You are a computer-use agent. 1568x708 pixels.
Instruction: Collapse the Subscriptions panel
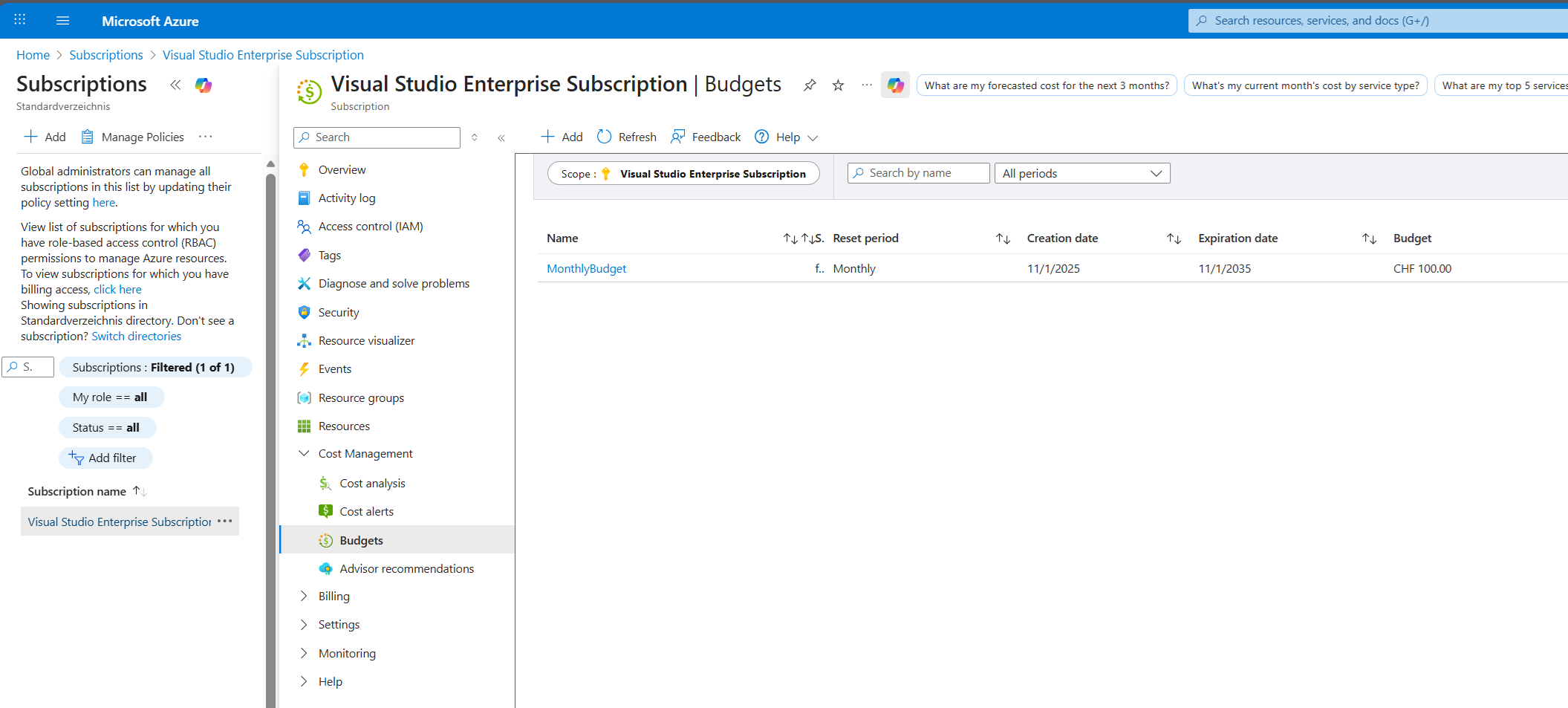coord(175,85)
